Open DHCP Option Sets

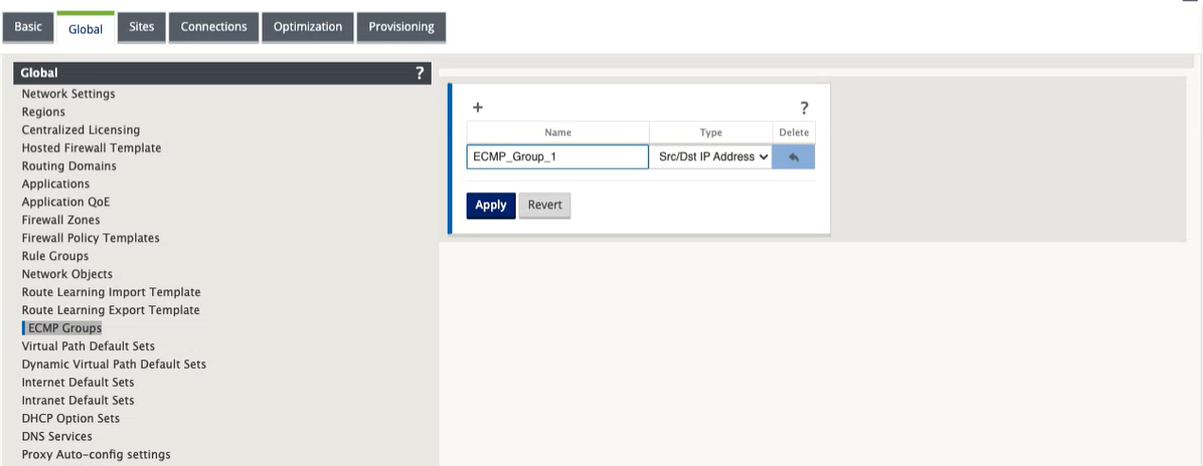pos(71,418)
